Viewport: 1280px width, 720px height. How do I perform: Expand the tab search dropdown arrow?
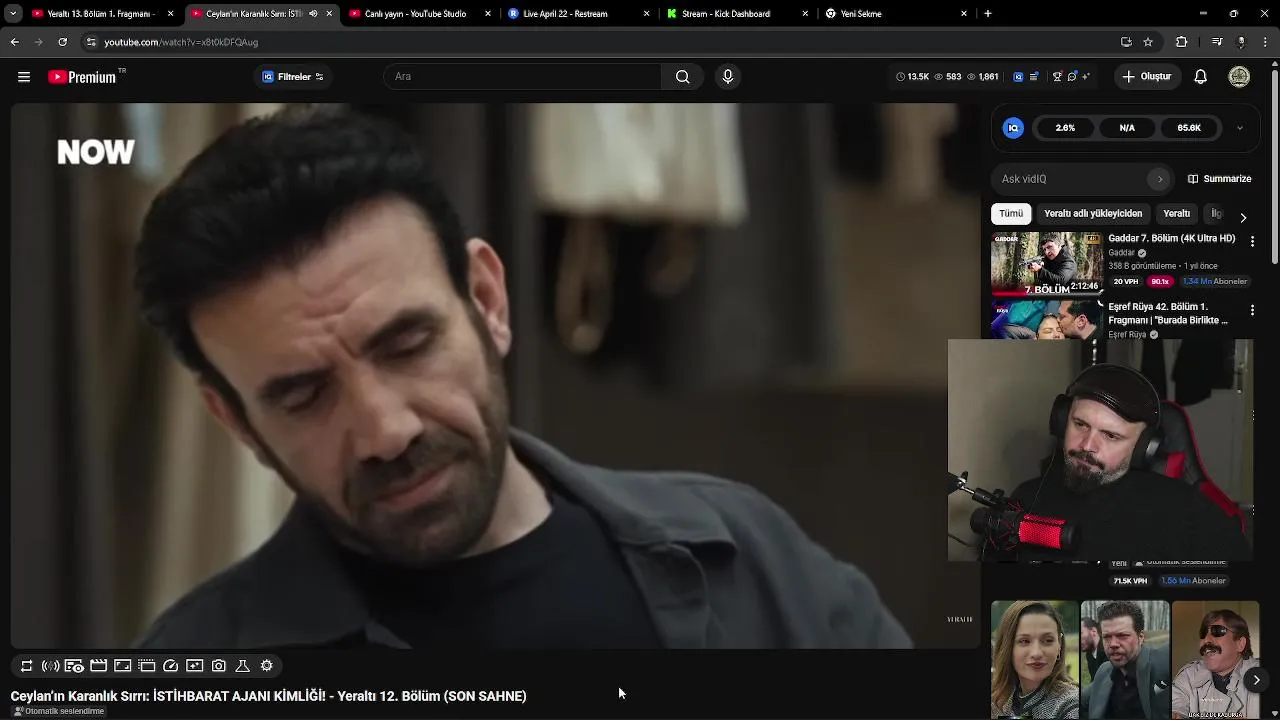click(x=13, y=14)
